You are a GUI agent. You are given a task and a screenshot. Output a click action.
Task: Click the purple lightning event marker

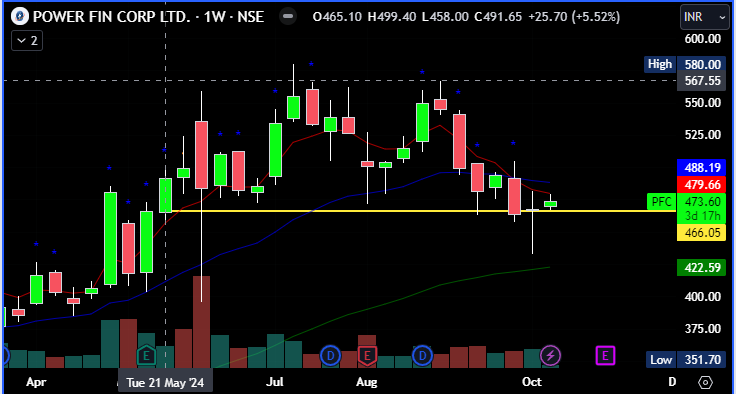pyautogui.click(x=550, y=355)
